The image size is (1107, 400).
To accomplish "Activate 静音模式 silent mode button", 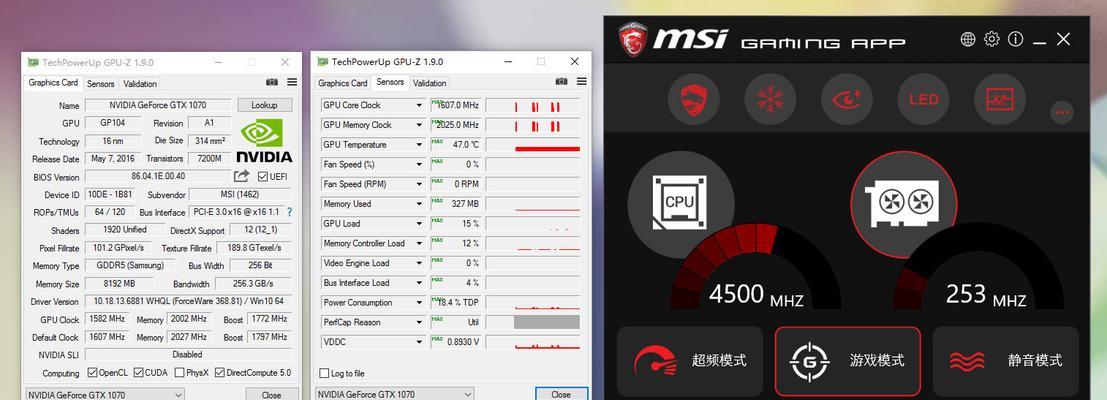I will click(x=1006, y=360).
